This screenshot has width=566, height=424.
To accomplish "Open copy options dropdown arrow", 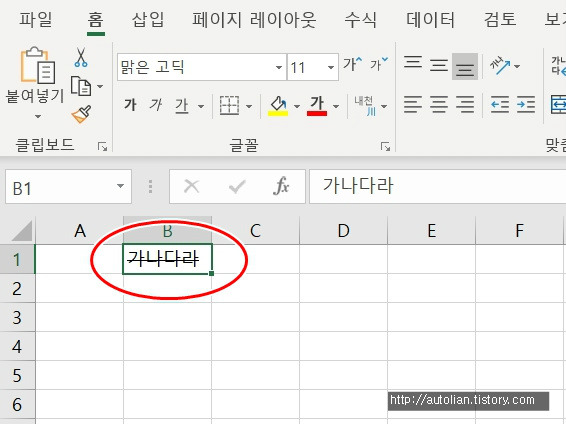I will click(100, 87).
